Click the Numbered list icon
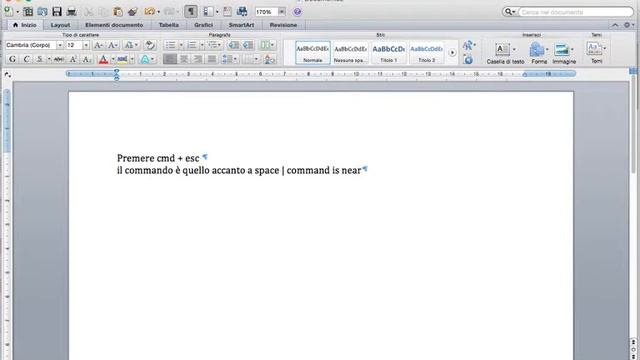The width and height of the screenshot is (640, 360). [x=192, y=45]
